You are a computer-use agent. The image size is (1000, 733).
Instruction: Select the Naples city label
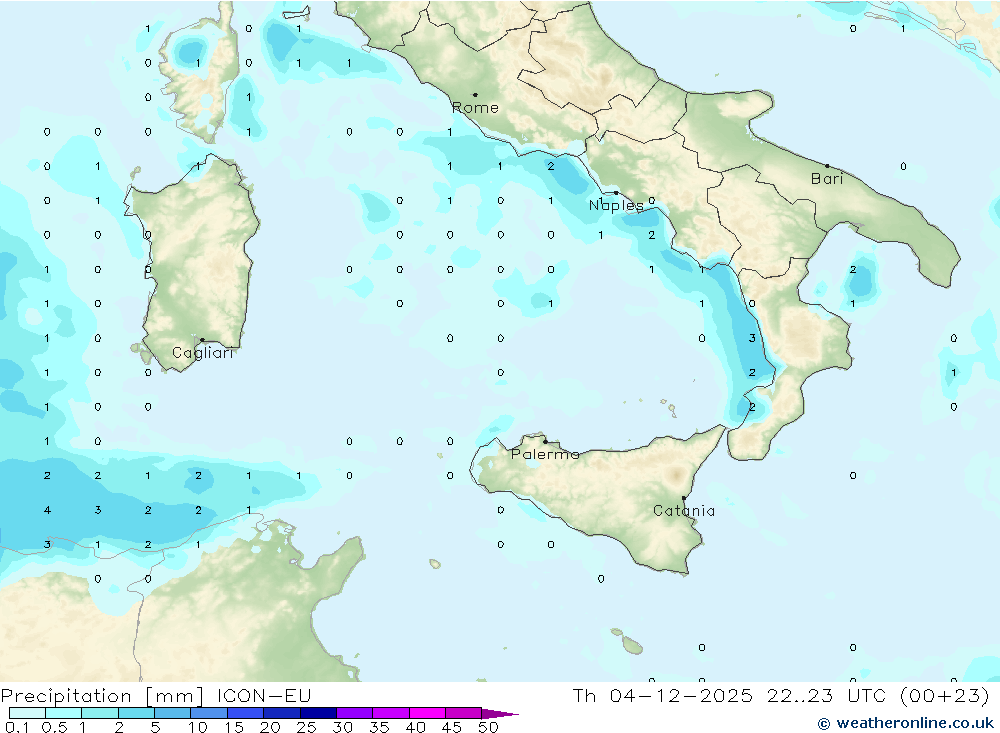616,205
